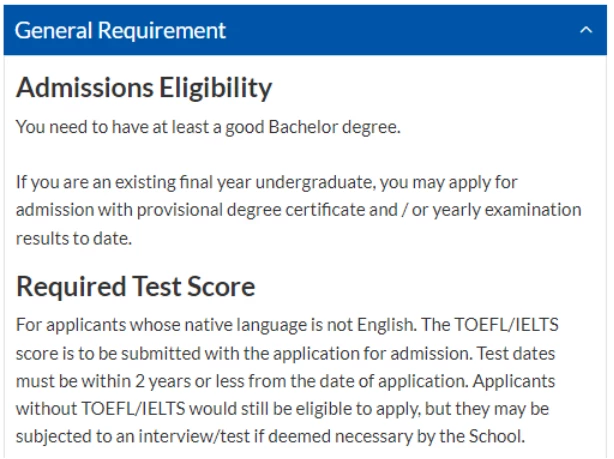Select the Required Test Score heading
This screenshot has height=459, width=614.
coord(135,286)
